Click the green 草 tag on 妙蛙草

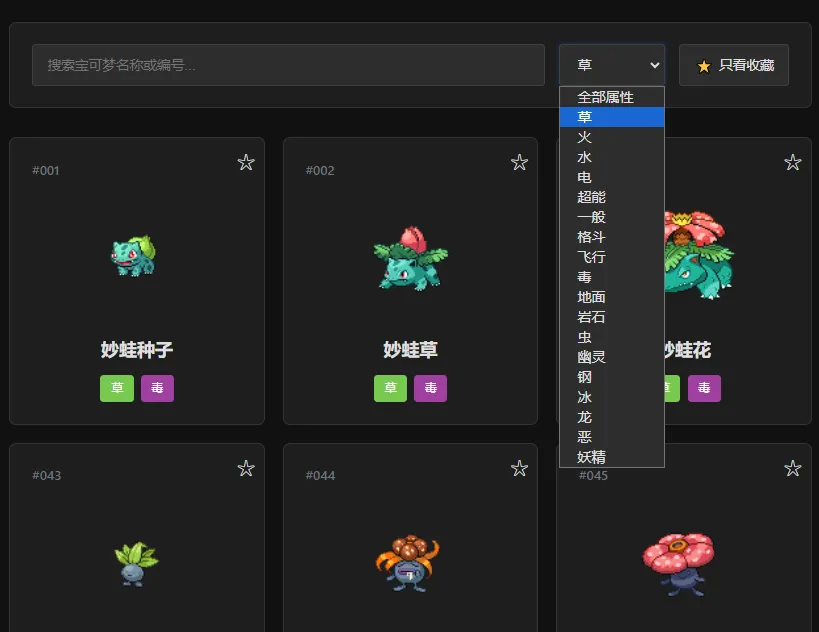pos(390,388)
